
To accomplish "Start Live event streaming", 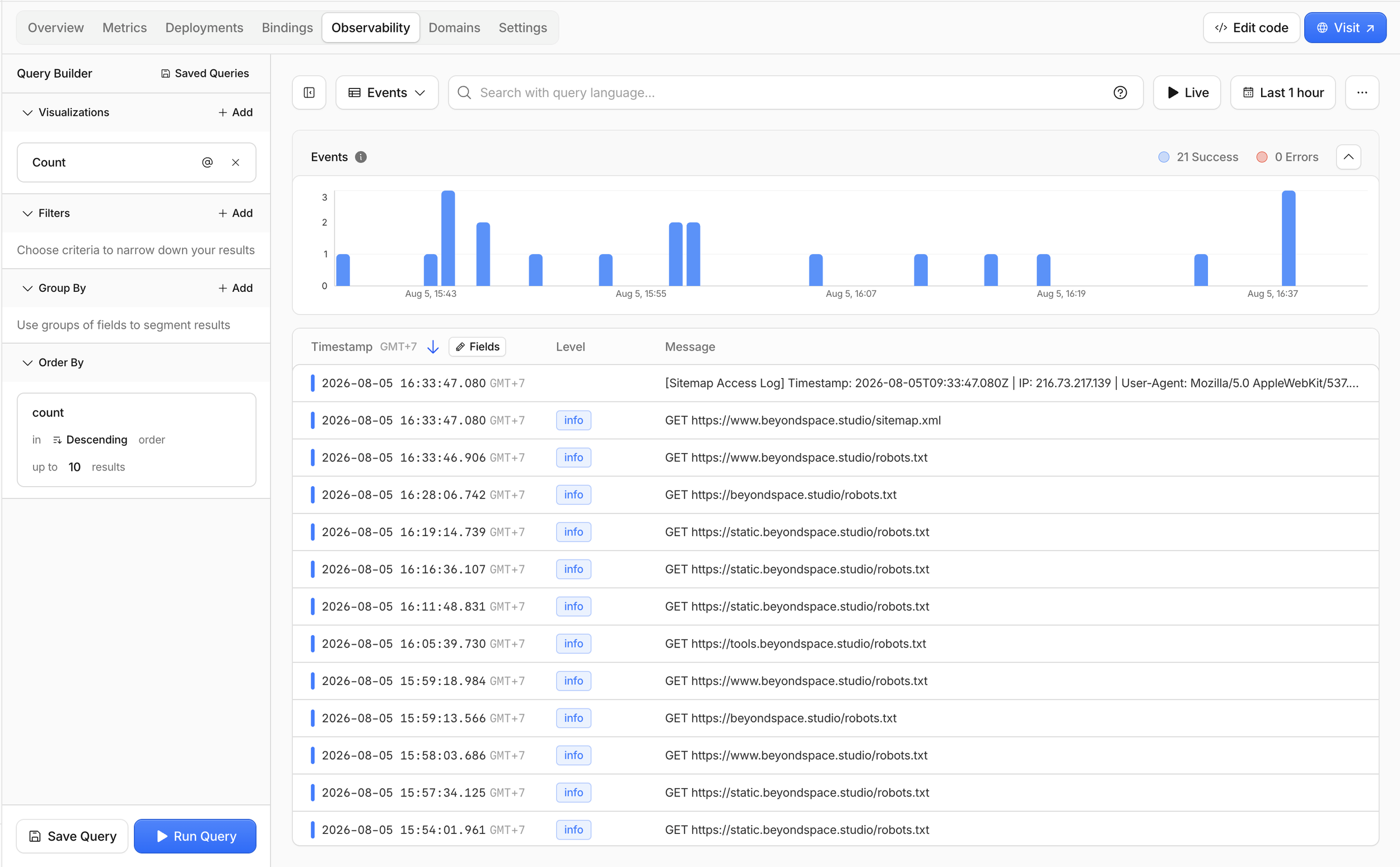I will click(x=1187, y=92).
